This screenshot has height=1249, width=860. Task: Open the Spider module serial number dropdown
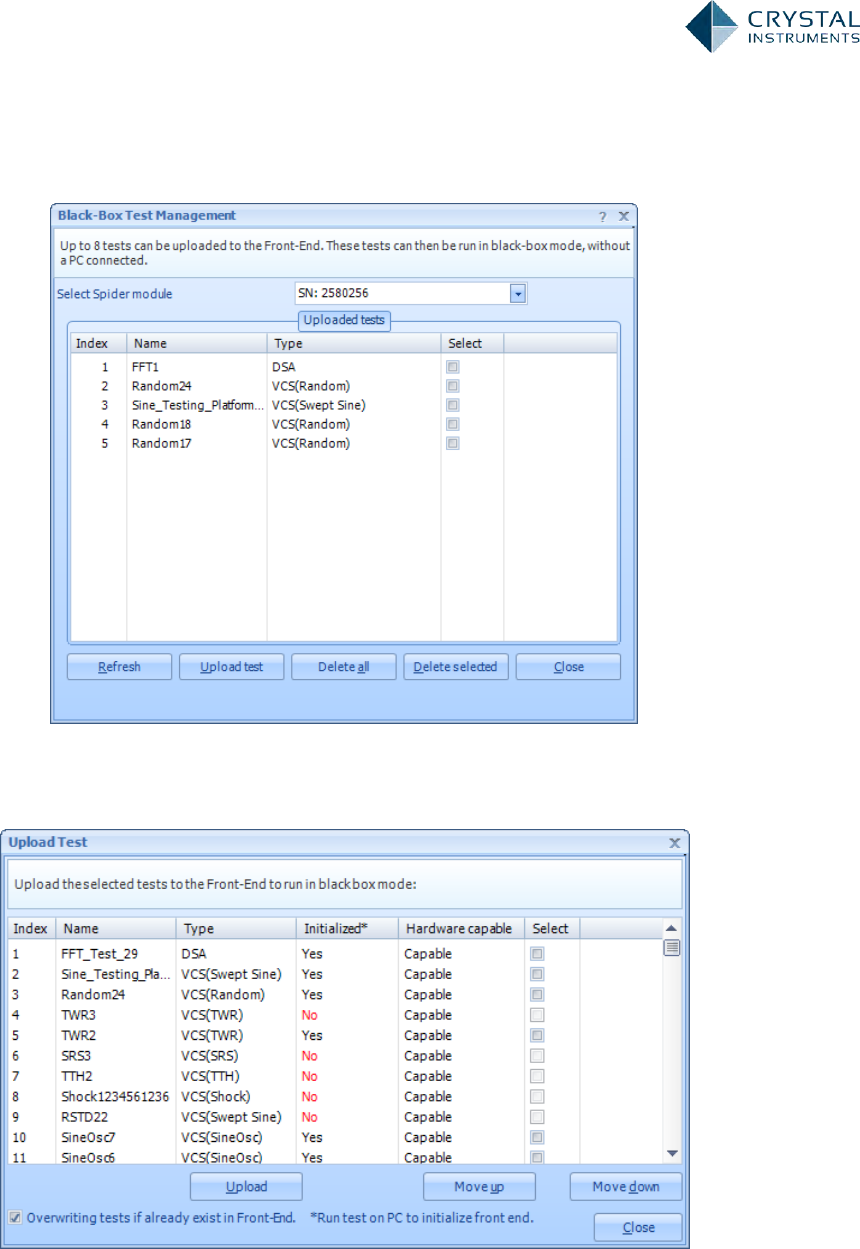coord(518,293)
